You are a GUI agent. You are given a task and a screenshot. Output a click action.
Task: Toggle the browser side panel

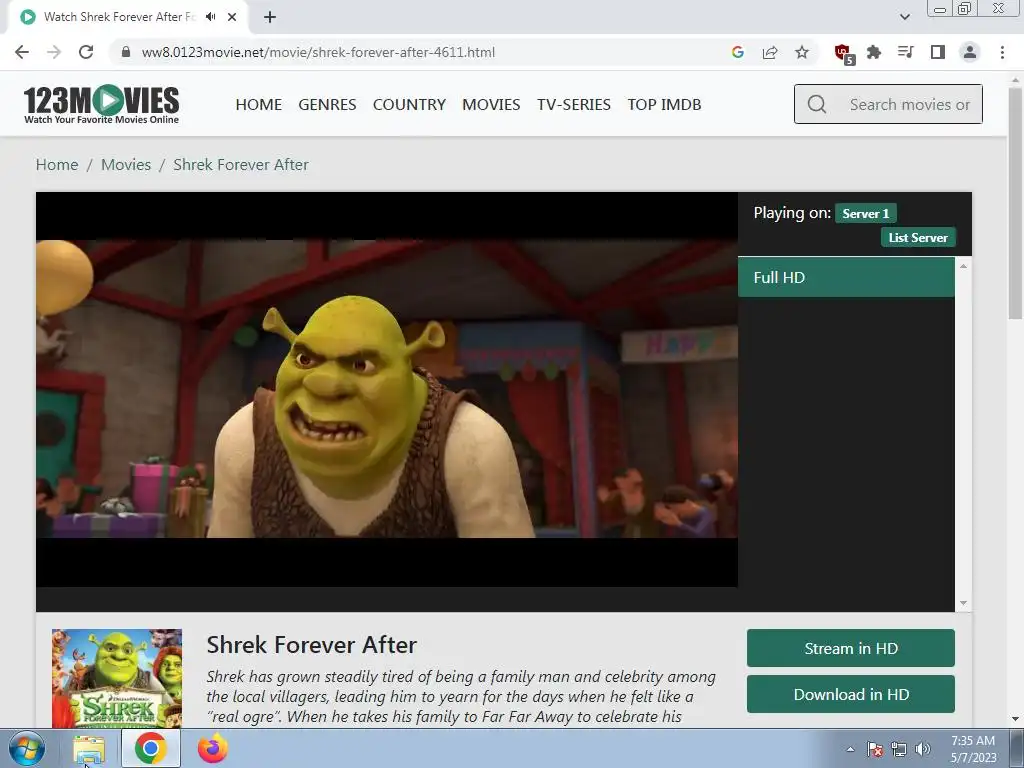click(x=938, y=52)
